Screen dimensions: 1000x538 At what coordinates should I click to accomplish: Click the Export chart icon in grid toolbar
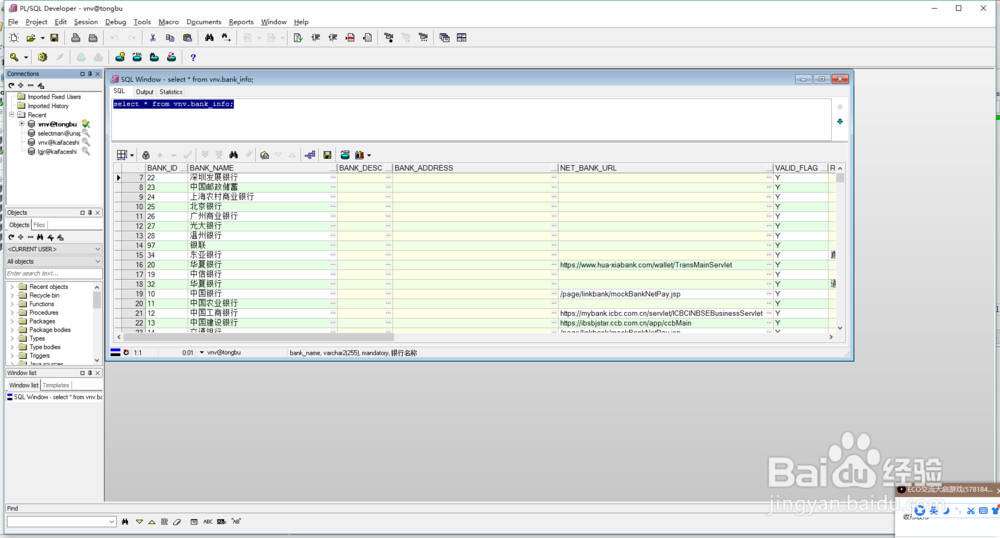pos(360,155)
